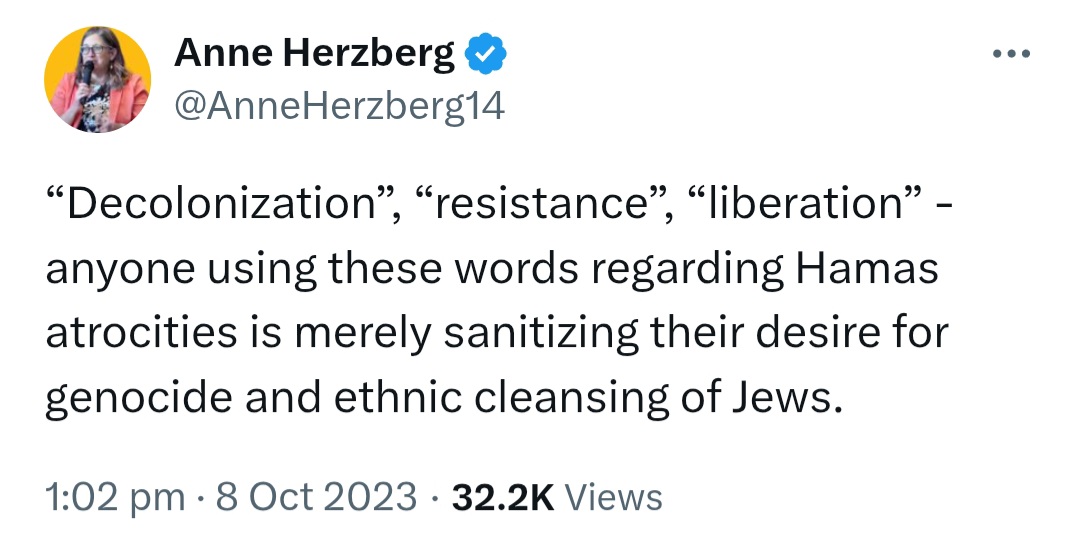Click the phrase "anyone using these words"
1080x545 pixels.
pos(312,271)
